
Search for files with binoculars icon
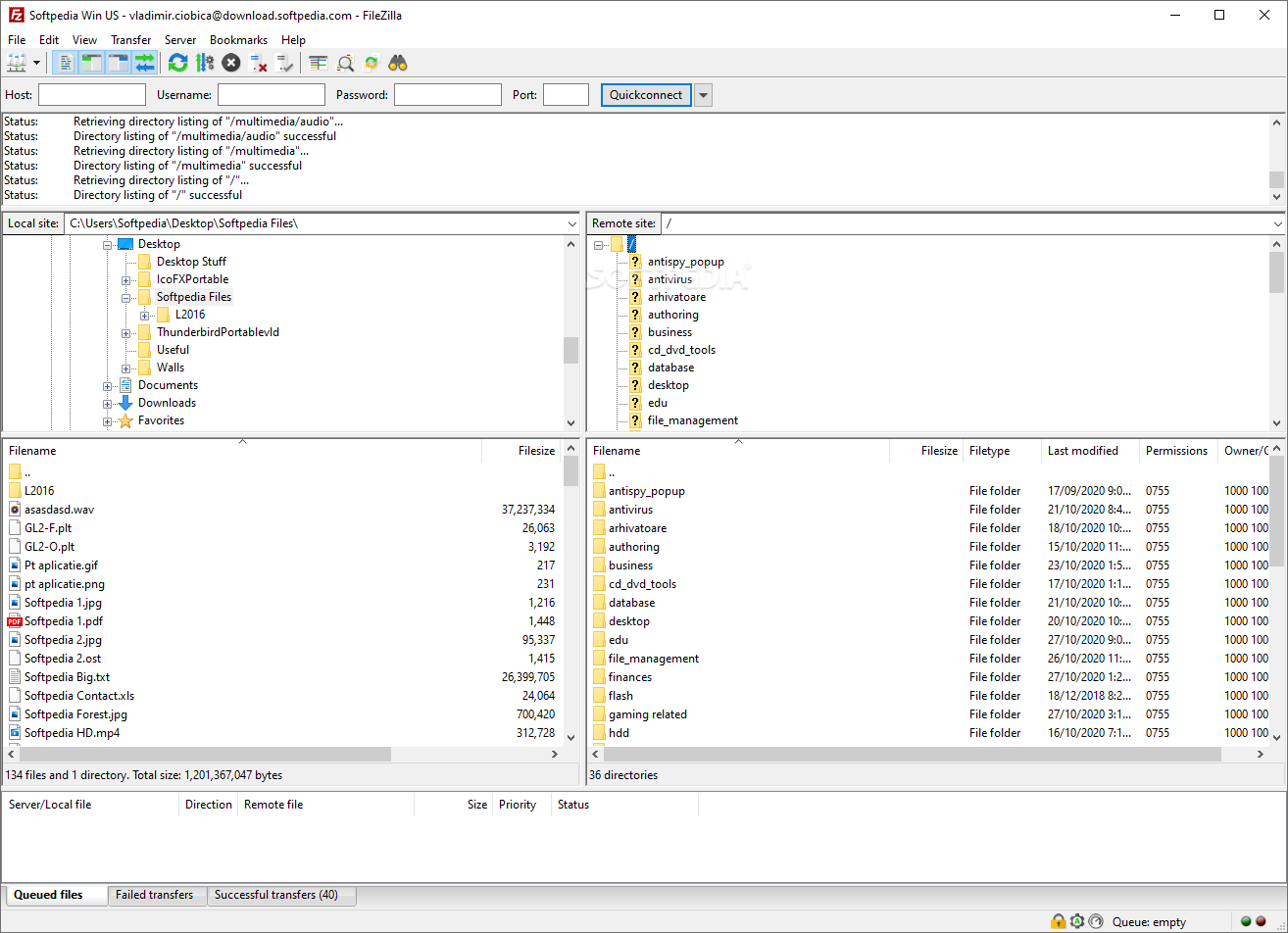click(398, 63)
